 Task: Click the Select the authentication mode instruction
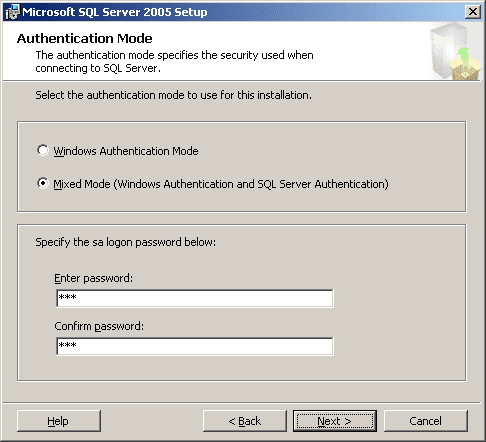coord(173,95)
